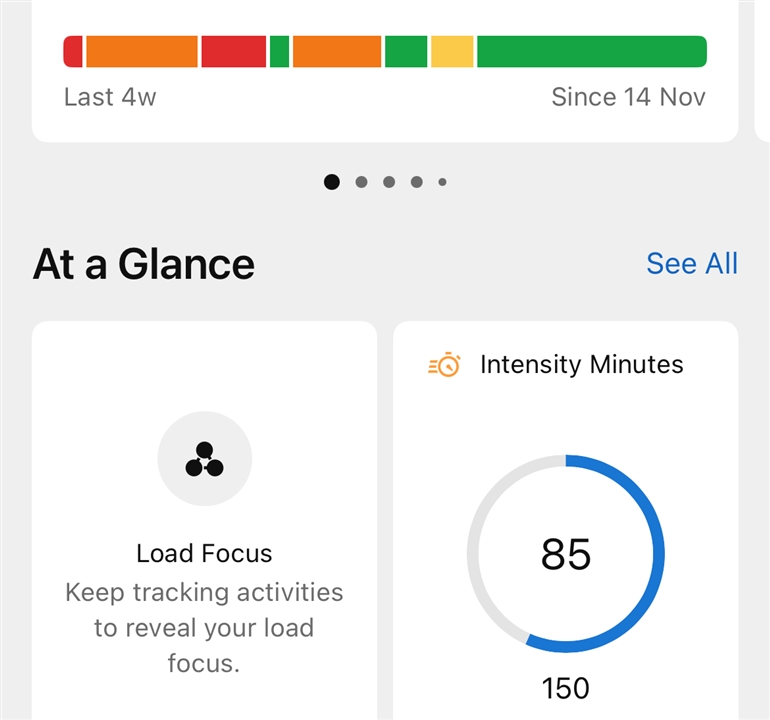Tap the first orange segment in the bar
Screen dimensions: 770x720
pos(142,51)
